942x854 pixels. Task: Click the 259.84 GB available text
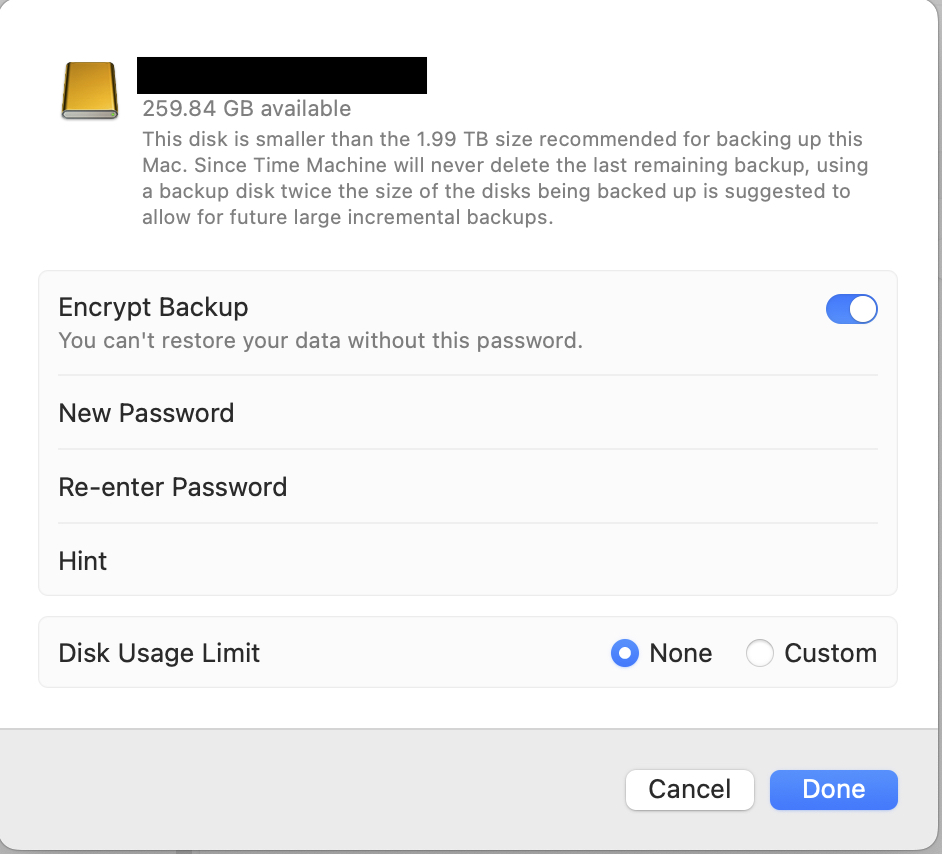tap(246, 109)
